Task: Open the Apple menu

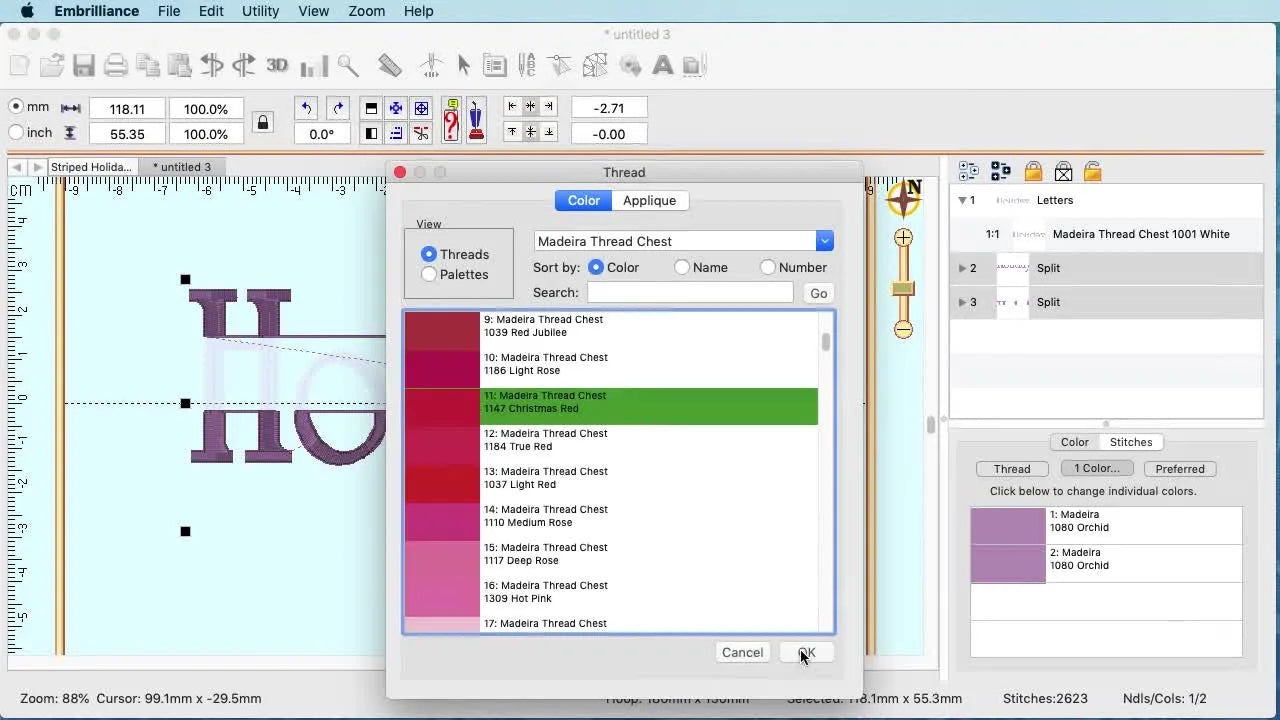Action: point(27,11)
